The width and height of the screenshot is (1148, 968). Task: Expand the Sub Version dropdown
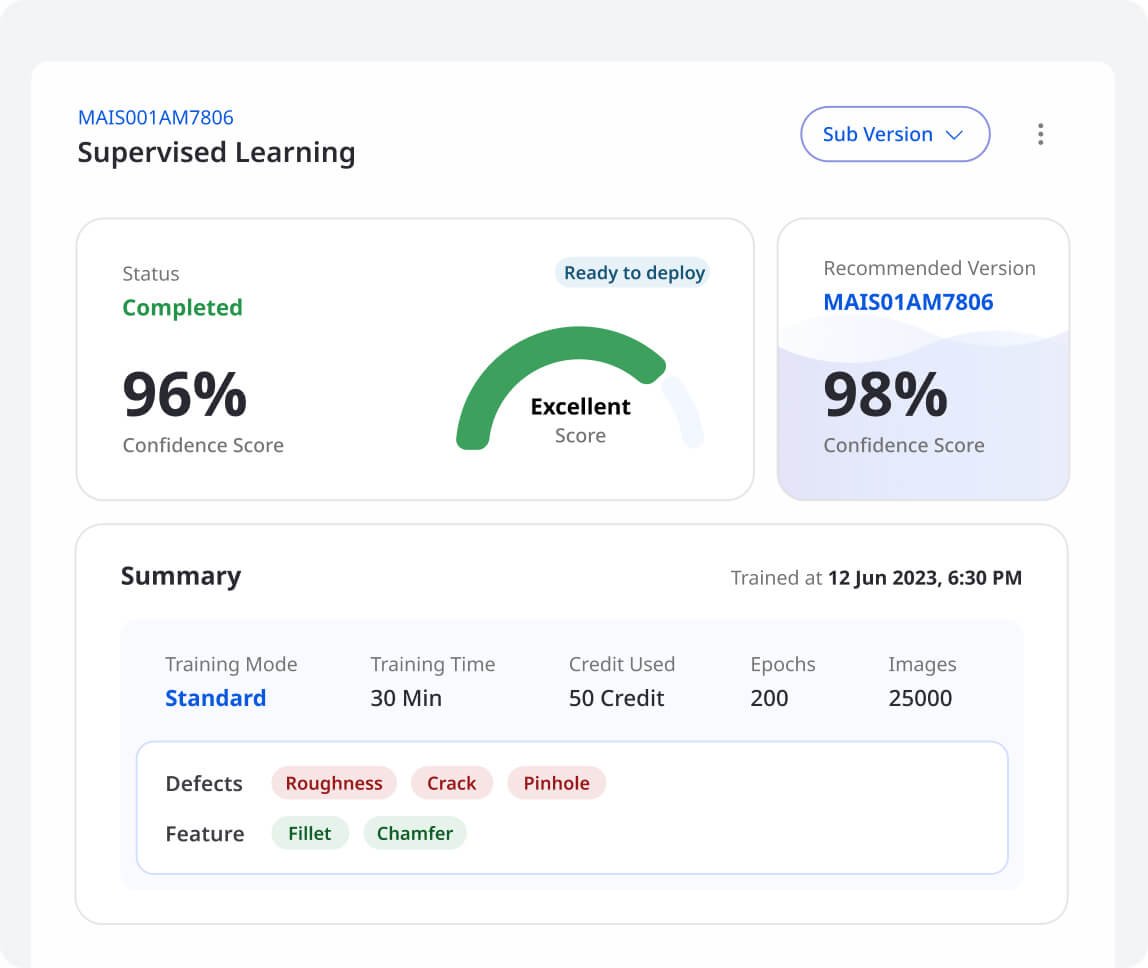coord(894,134)
